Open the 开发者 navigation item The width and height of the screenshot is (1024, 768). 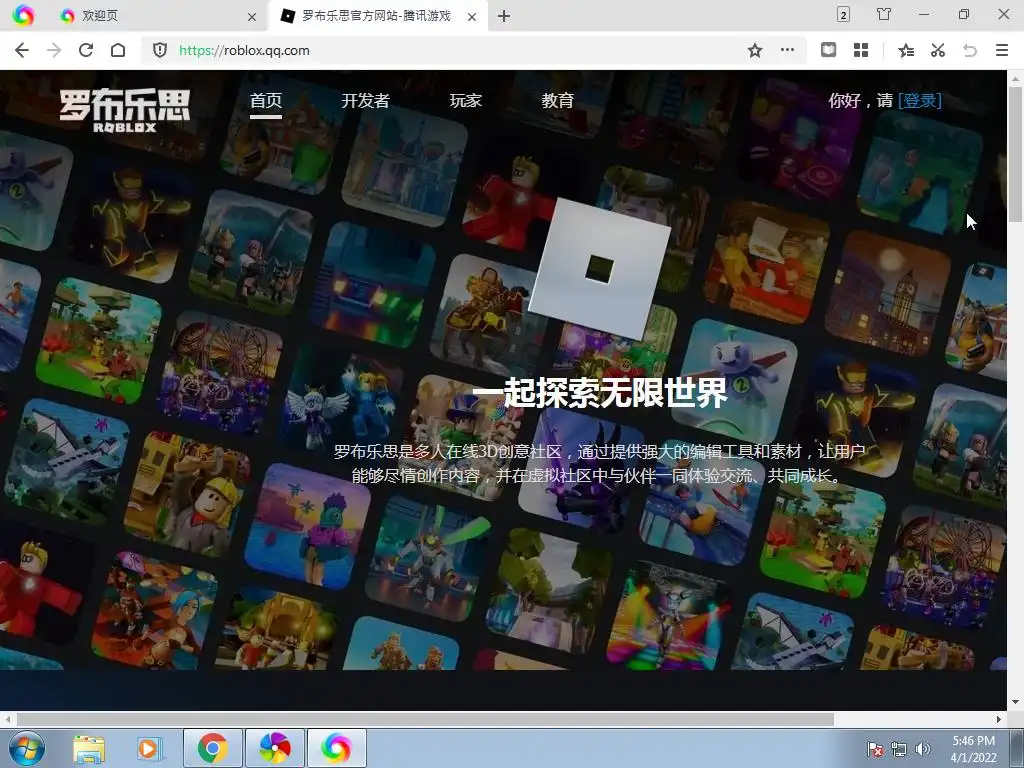coord(366,101)
